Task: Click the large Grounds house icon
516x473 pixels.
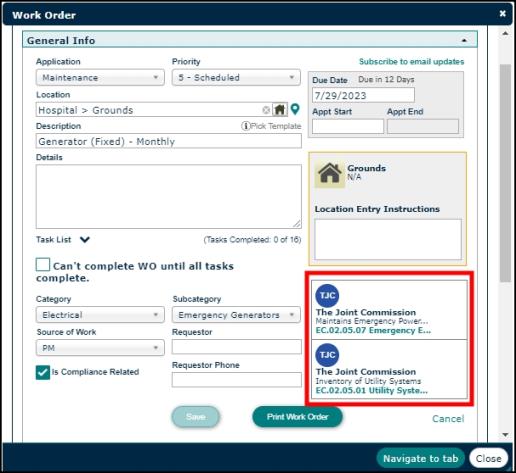Action: pos(329,173)
